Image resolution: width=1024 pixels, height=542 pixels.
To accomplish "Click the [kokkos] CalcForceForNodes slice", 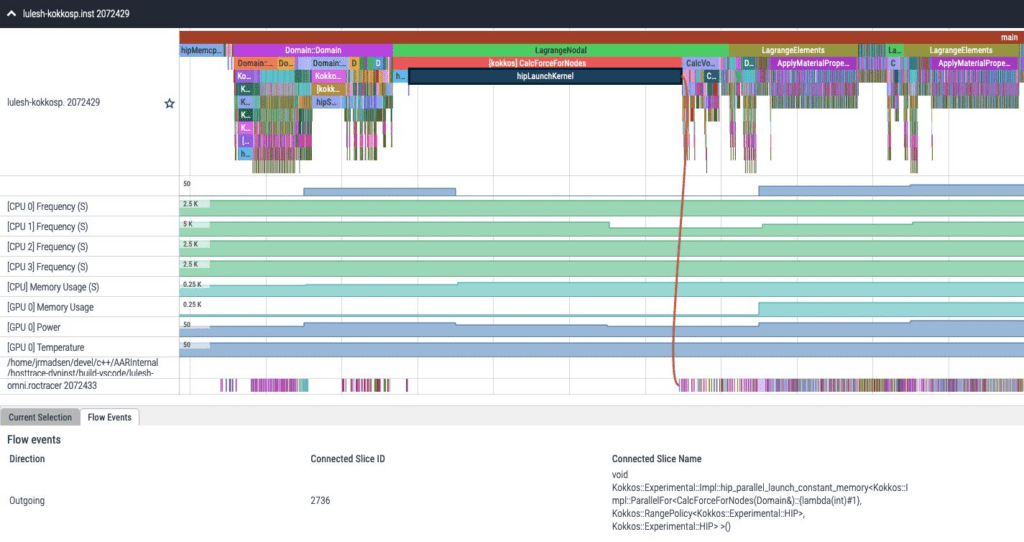I will pos(537,63).
